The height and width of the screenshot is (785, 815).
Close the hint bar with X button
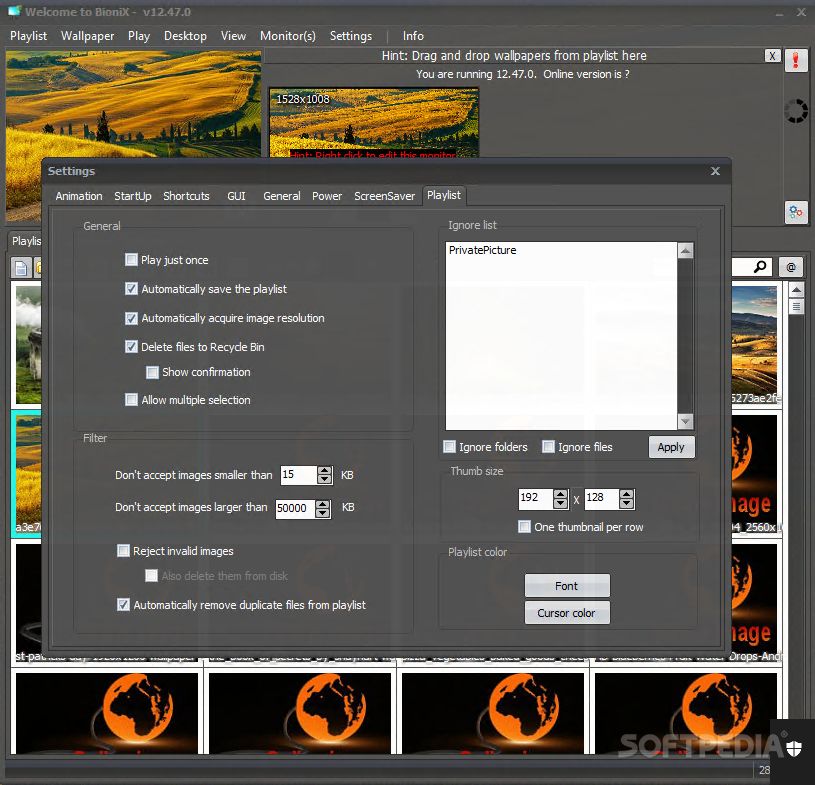[x=772, y=56]
